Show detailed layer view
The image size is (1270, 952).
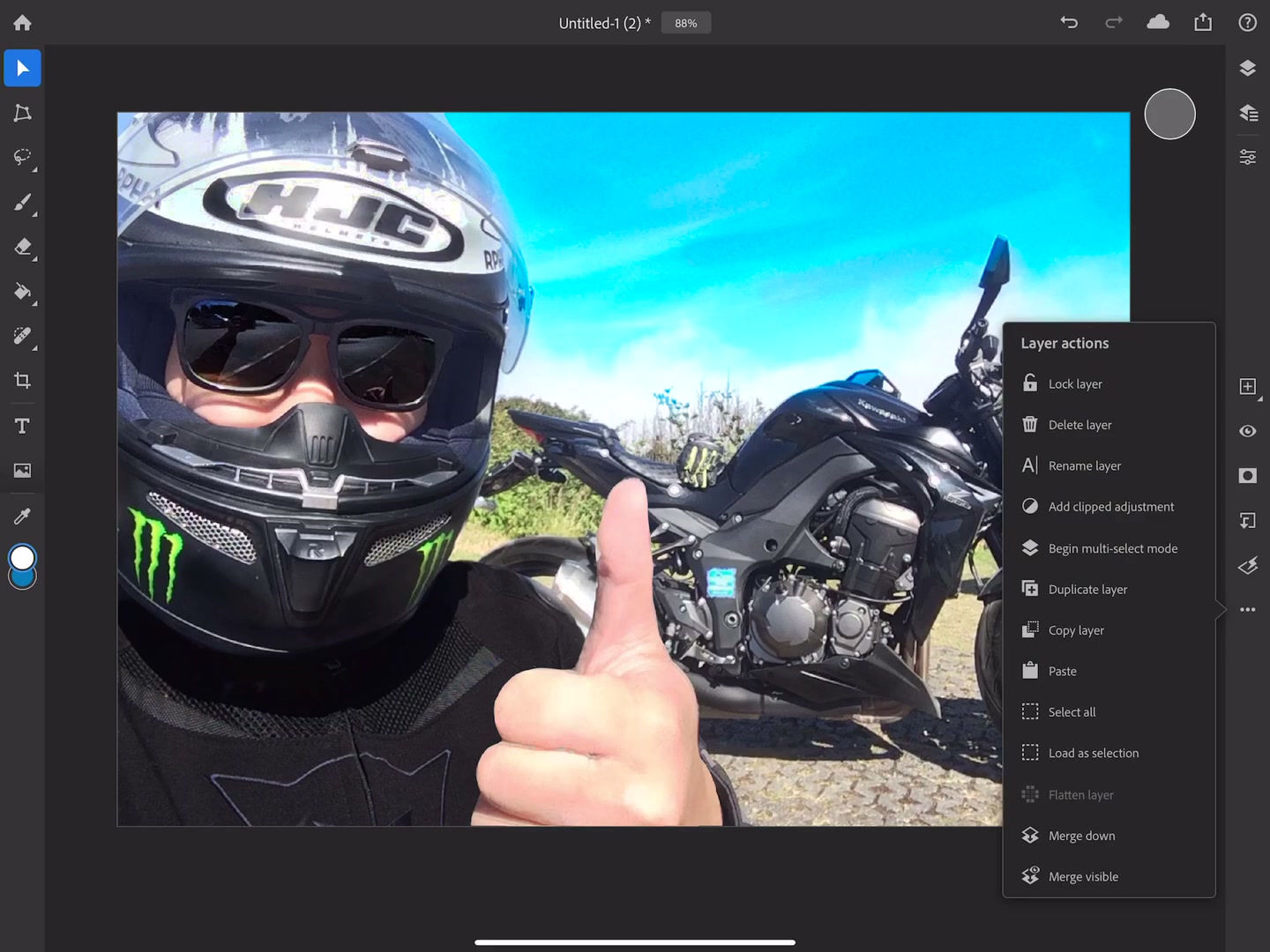click(1247, 113)
